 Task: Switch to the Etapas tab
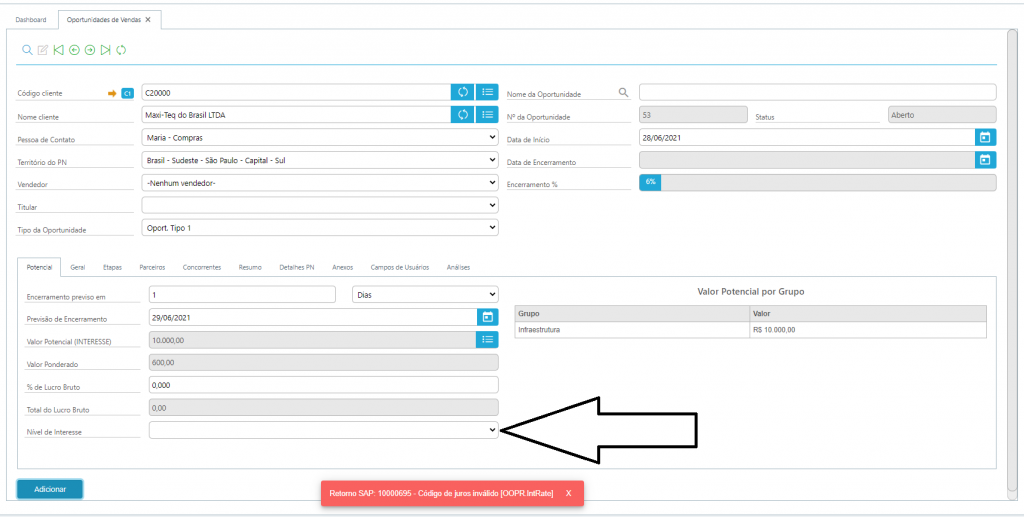pos(112,267)
